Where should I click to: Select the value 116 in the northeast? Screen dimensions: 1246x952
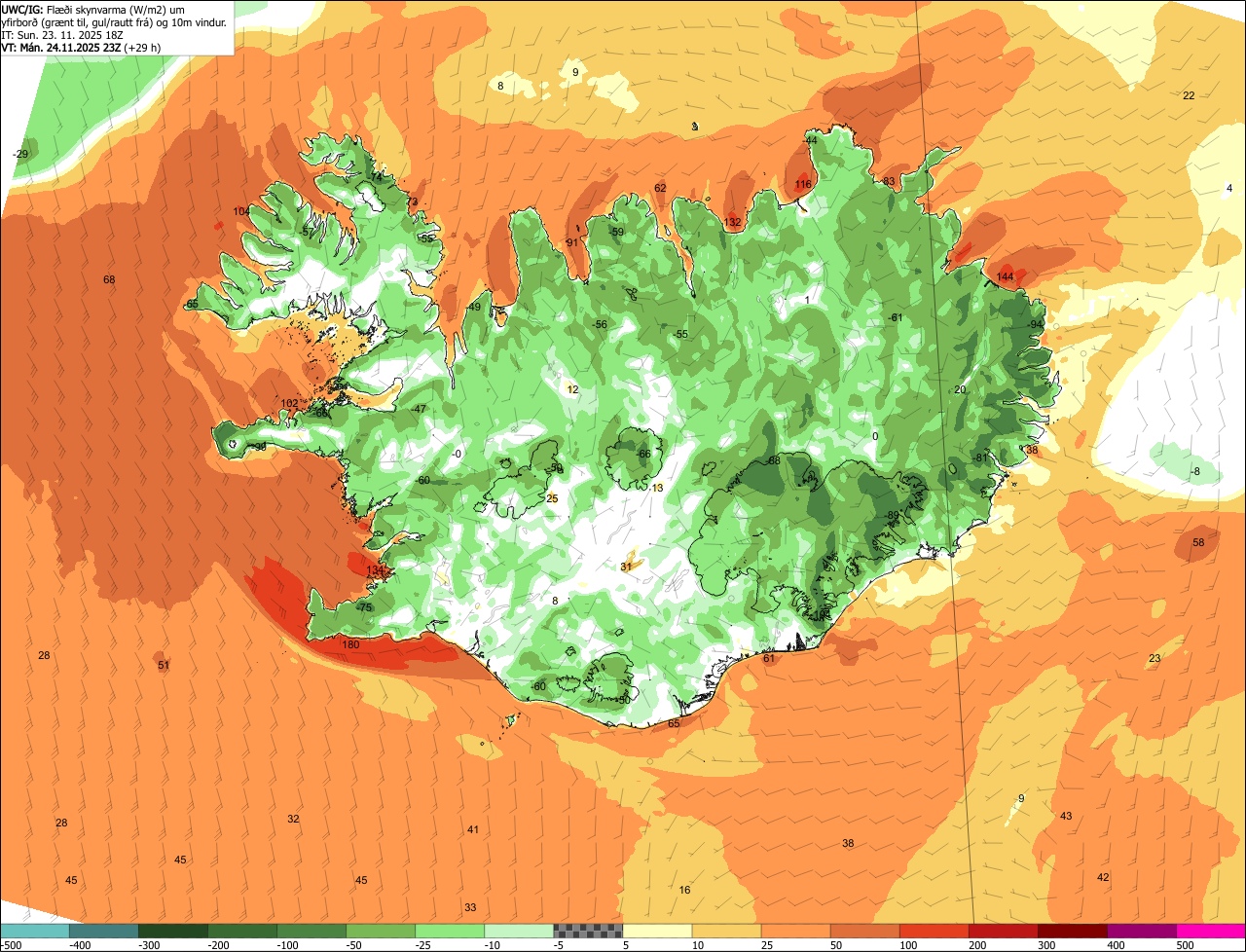[x=803, y=185]
